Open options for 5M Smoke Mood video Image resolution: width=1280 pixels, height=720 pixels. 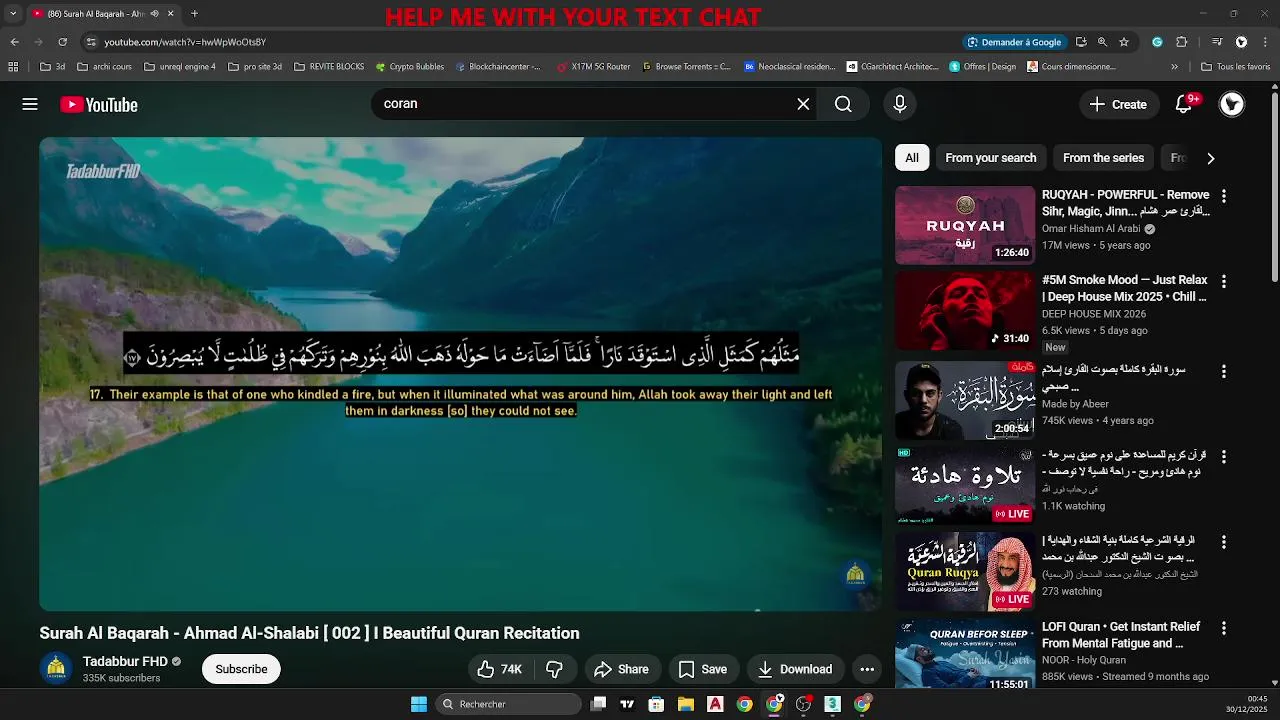tap(1223, 282)
